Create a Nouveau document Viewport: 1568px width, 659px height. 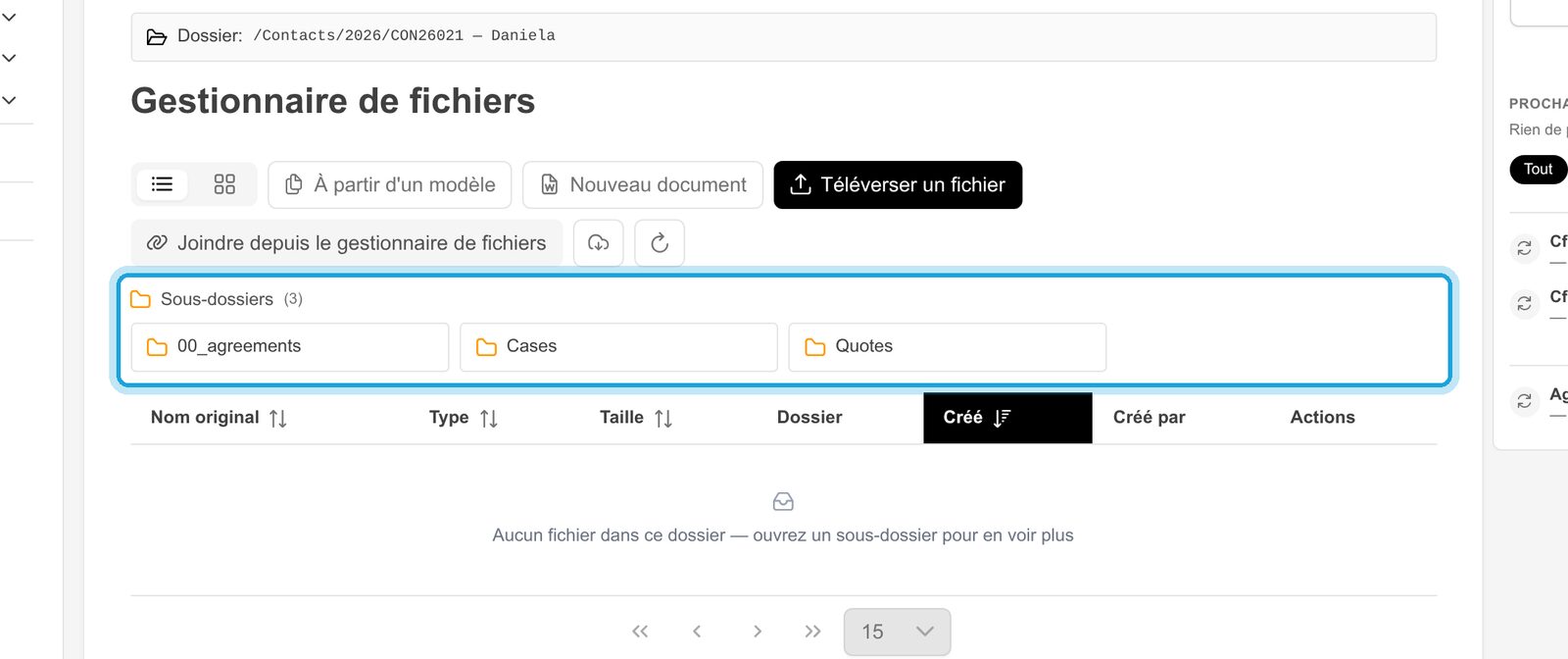tap(643, 184)
